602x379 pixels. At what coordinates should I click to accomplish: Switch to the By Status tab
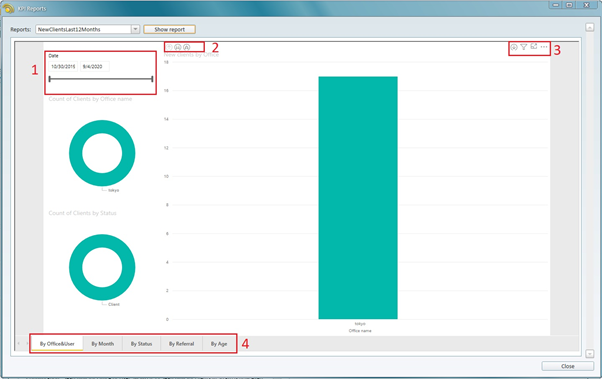[141, 344]
